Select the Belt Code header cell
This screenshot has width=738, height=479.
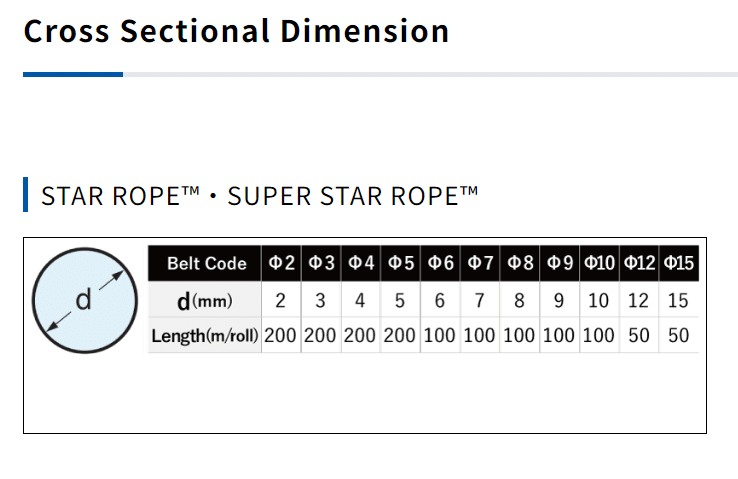206,264
